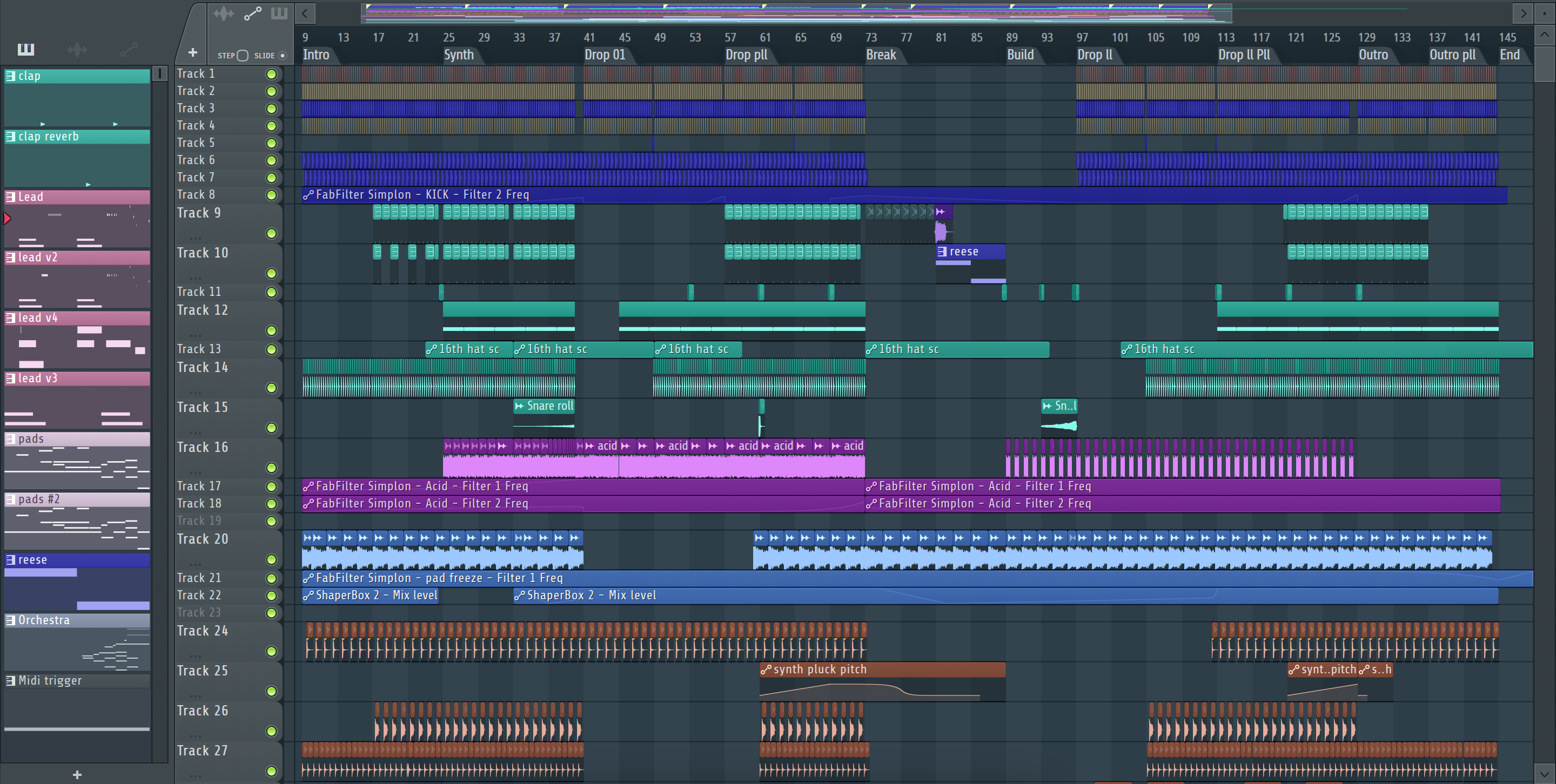1556x784 pixels.
Task: Show audio clips in the picker panel
Action: [77, 49]
